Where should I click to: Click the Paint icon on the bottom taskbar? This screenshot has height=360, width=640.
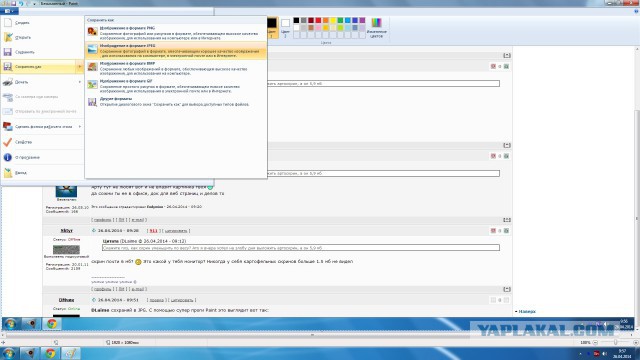(71, 353)
